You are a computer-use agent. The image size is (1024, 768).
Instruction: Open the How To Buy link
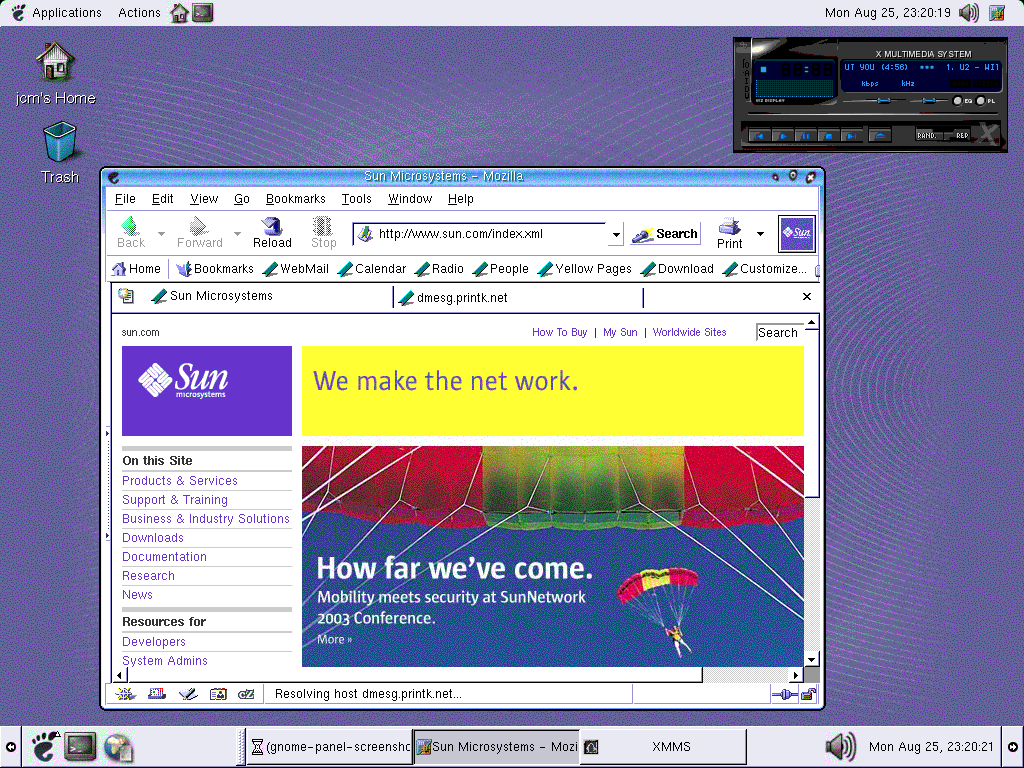click(560, 332)
